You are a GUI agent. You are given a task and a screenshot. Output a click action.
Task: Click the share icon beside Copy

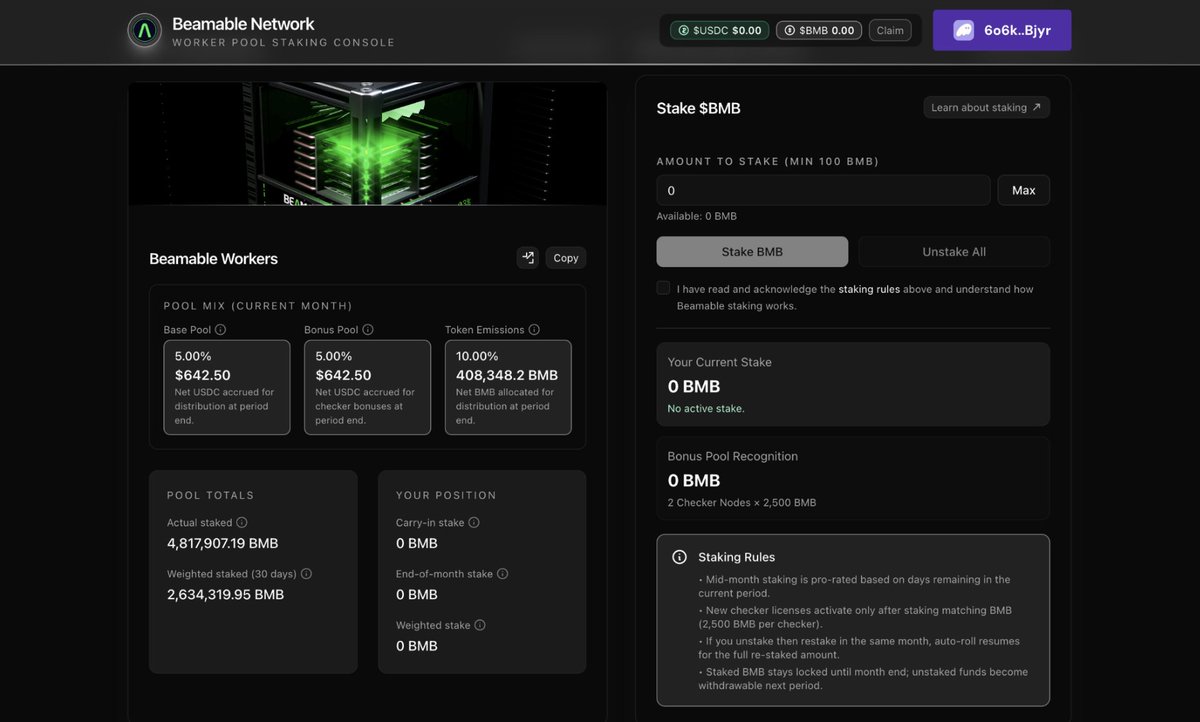tap(528, 258)
